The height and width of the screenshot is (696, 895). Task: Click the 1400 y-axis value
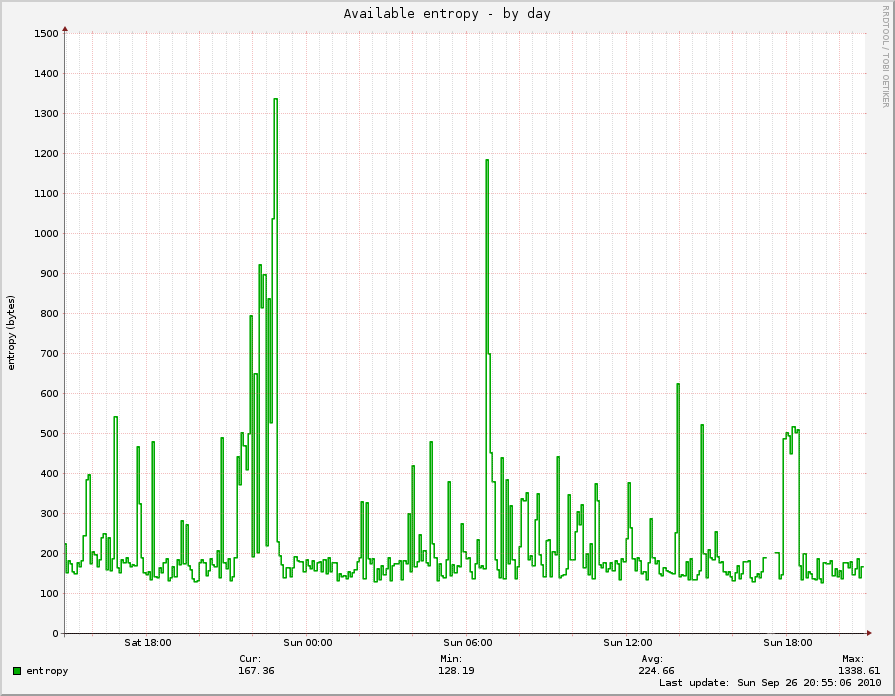tap(46, 74)
